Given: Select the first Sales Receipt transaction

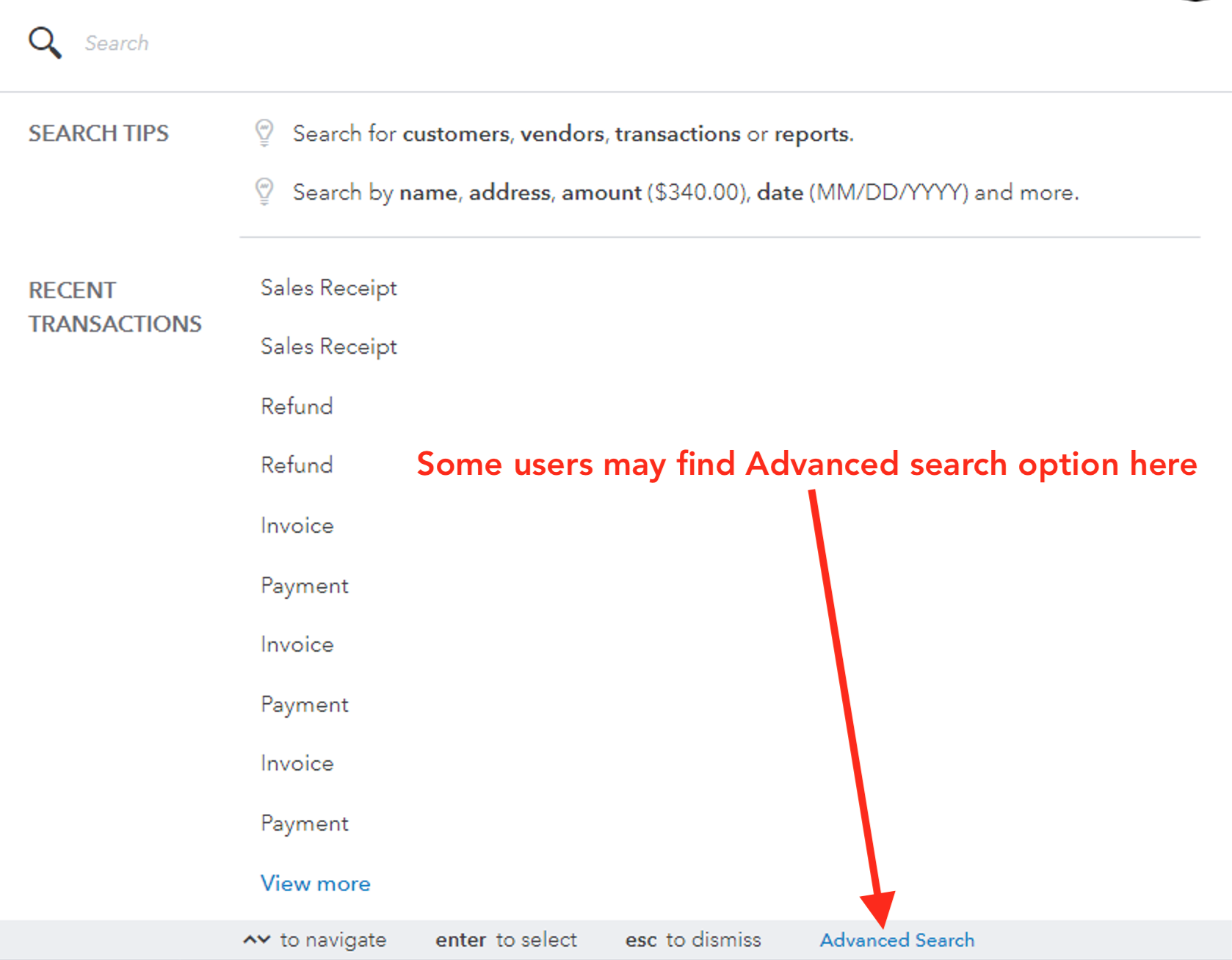Looking at the screenshot, I should point(328,288).
